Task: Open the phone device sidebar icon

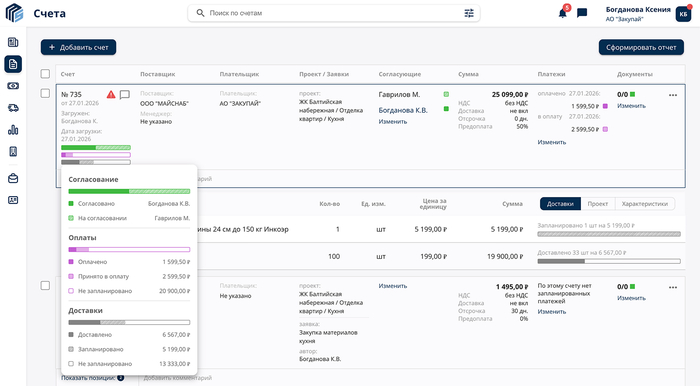Action: (x=13, y=152)
